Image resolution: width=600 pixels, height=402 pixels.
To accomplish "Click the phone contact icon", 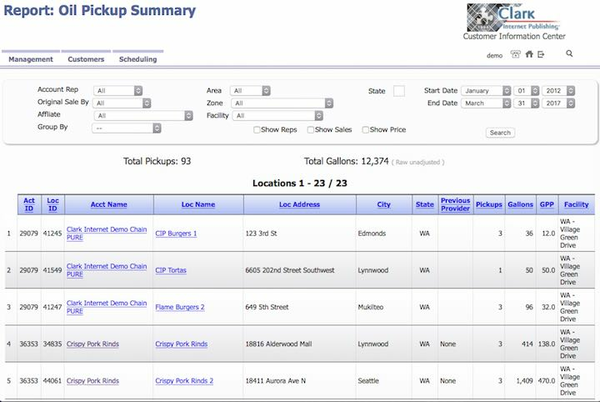I will (515, 54).
